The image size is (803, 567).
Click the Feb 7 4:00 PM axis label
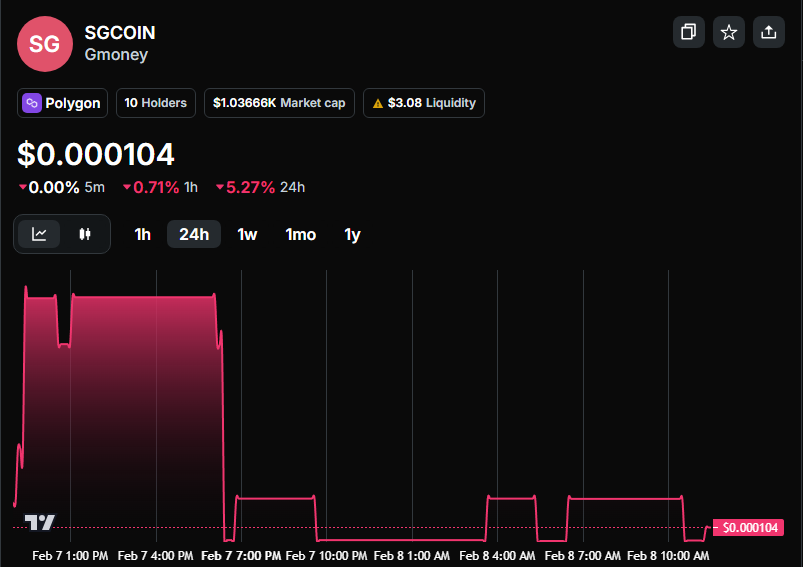pos(156,556)
